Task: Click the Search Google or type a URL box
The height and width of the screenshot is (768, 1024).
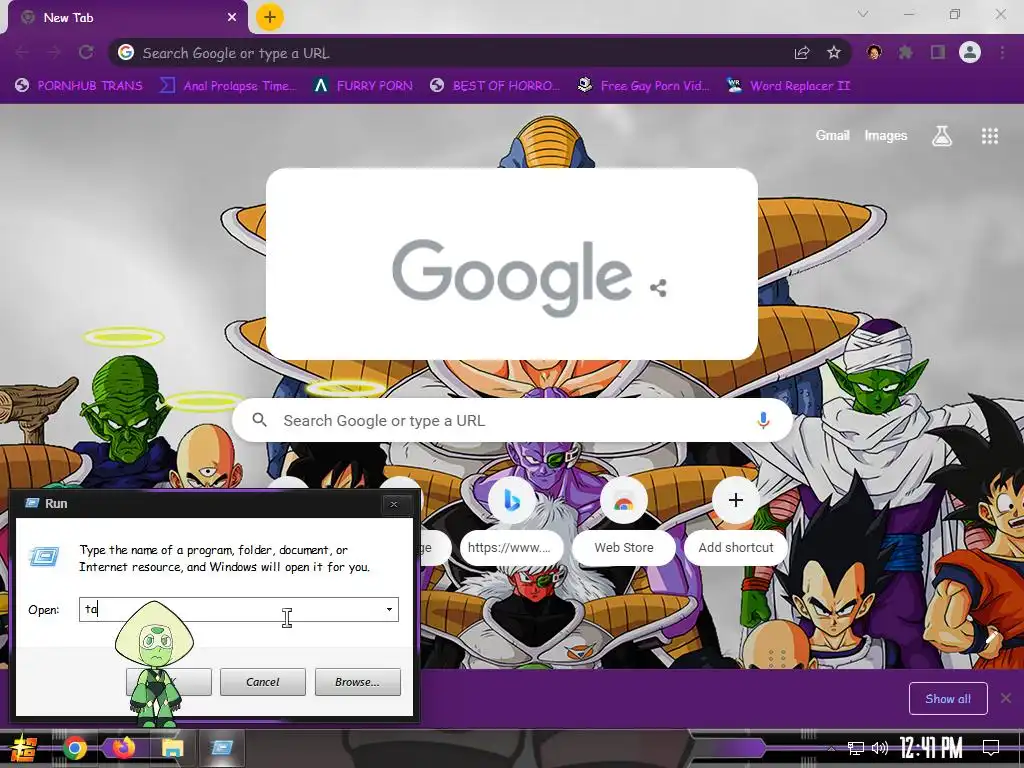Action: (513, 421)
